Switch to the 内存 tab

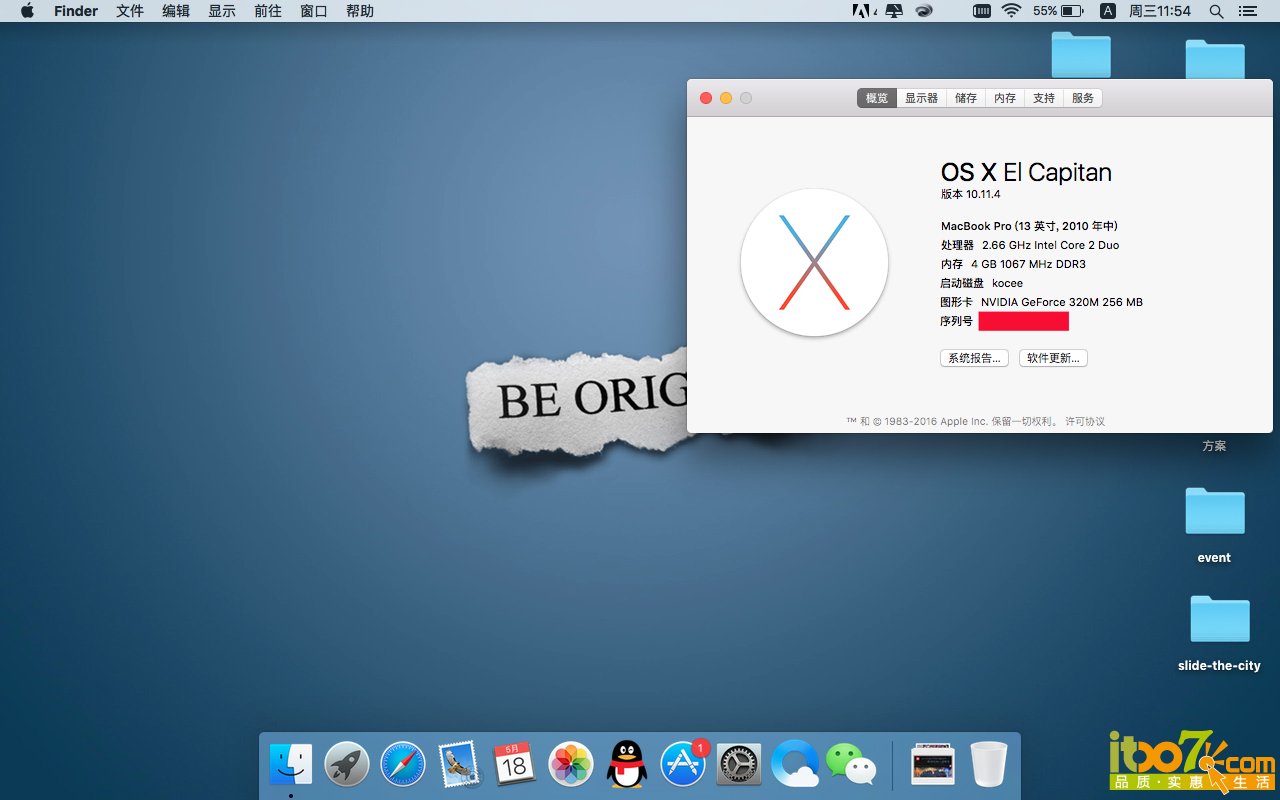tap(1005, 98)
